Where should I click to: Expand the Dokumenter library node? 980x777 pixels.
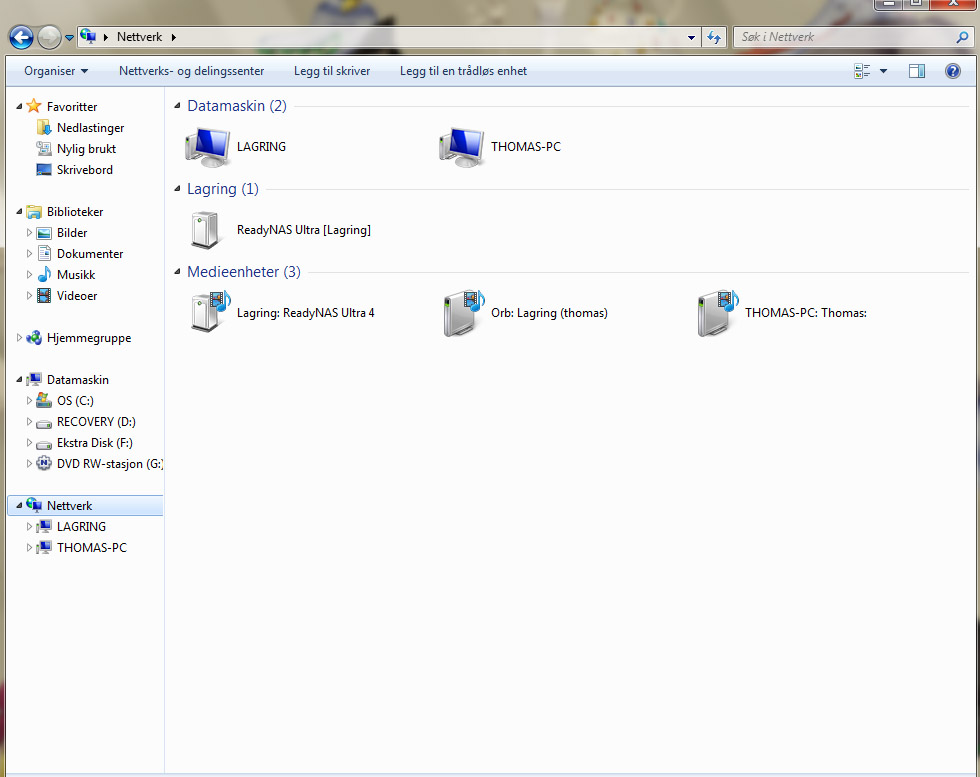point(29,254)
